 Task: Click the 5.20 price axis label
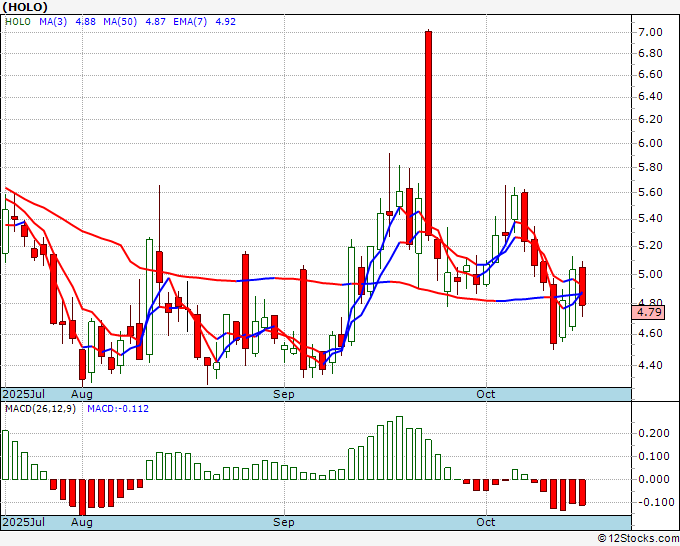(x=650, y=245)
